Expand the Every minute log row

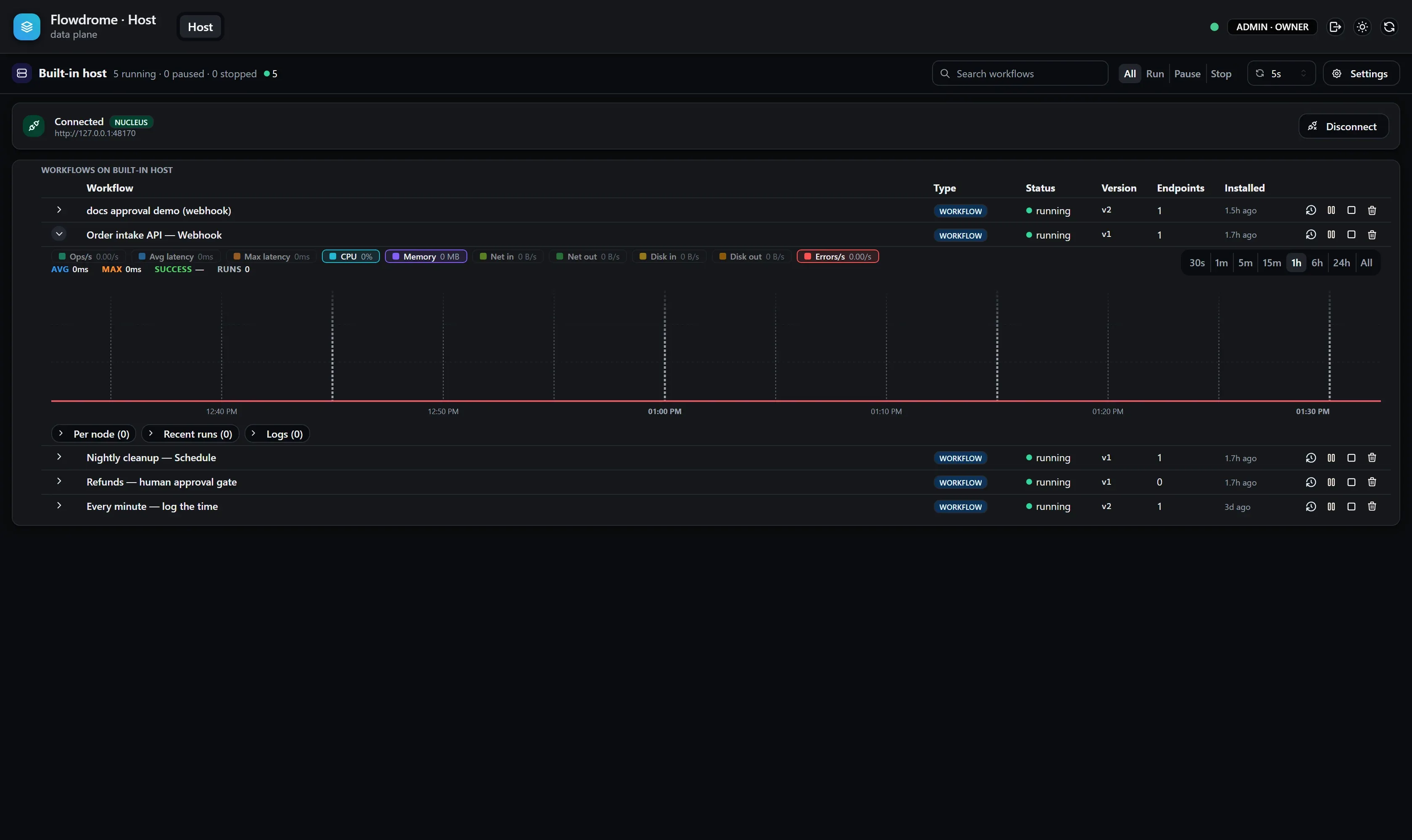coord(59,505)
